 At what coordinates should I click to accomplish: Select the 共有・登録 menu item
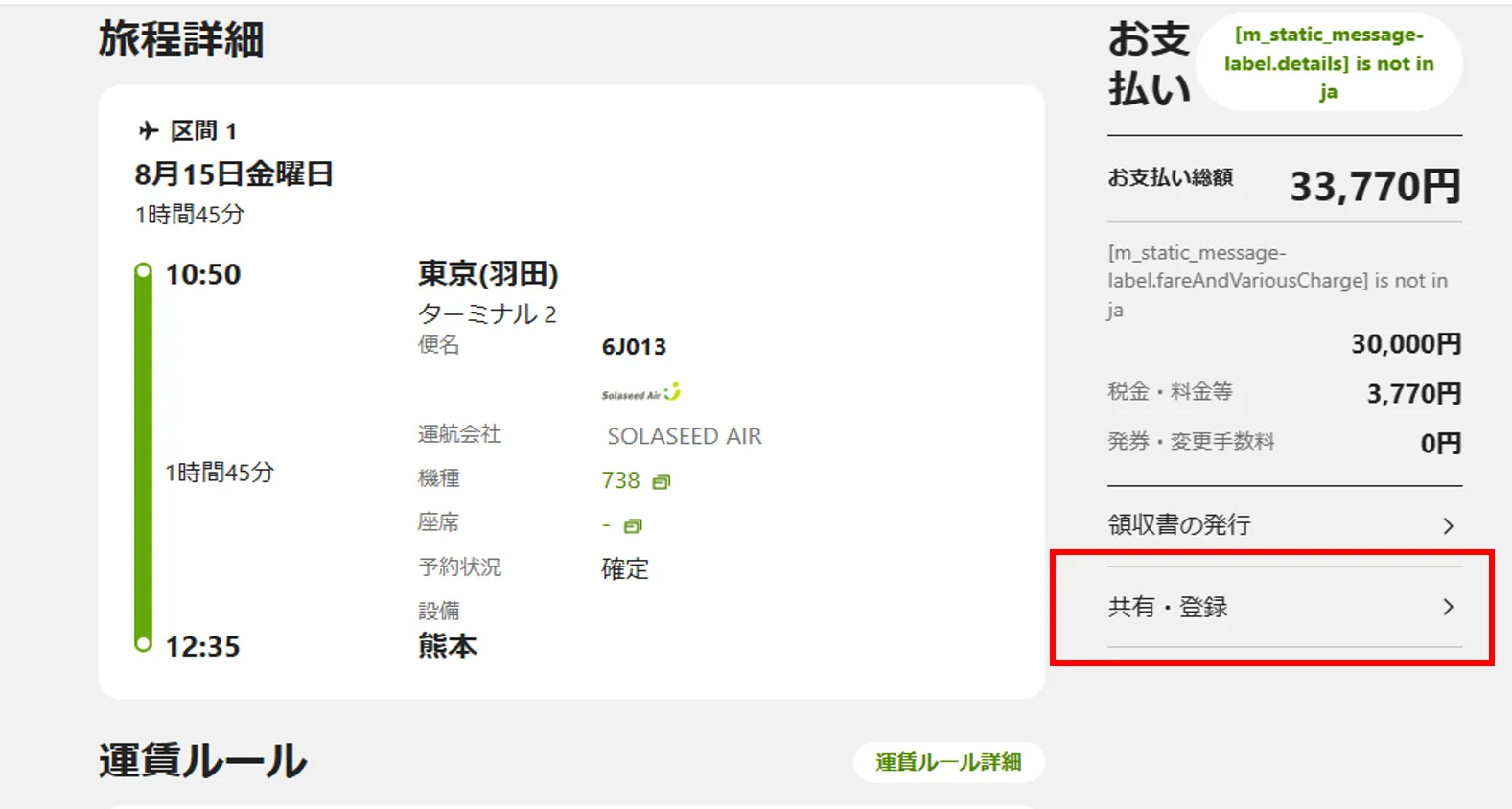[x=1168, y=607]
